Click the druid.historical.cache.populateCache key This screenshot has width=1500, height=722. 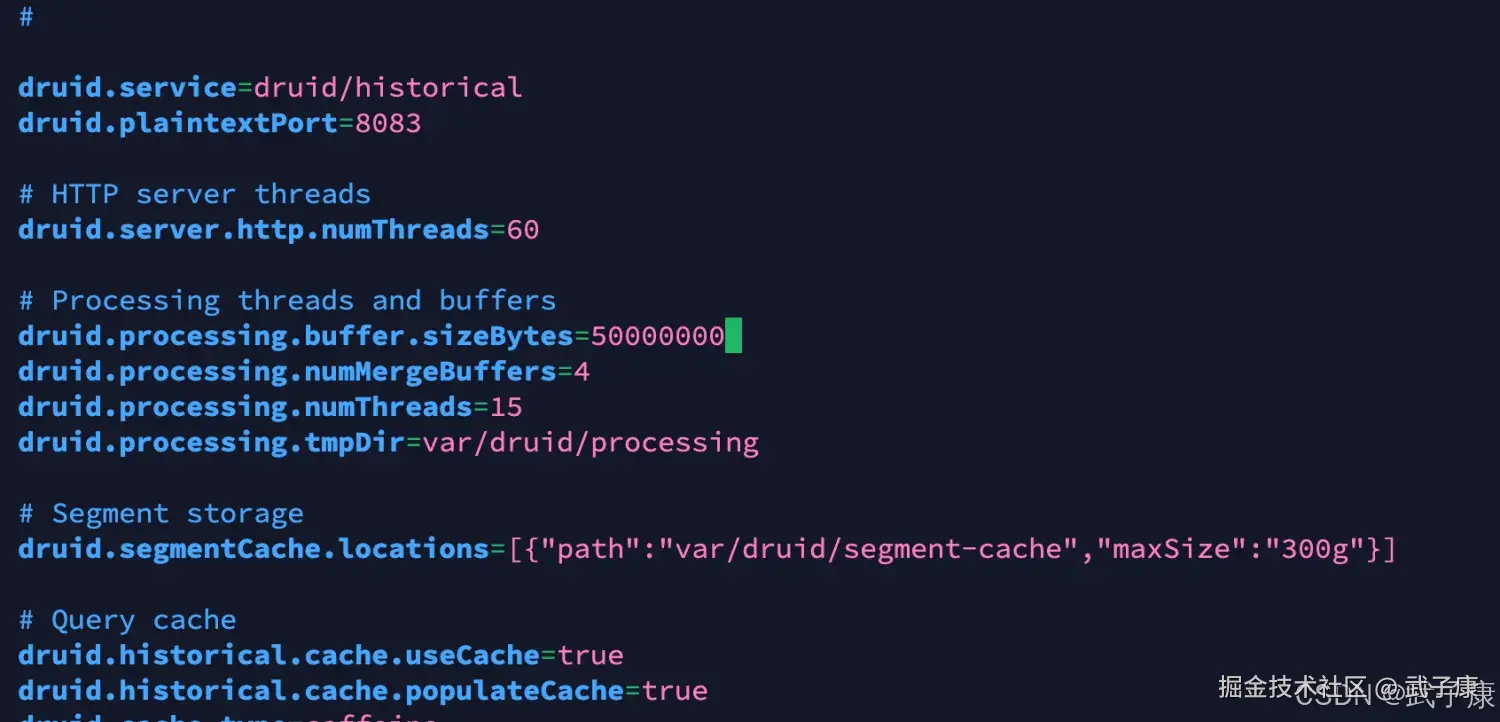point(320,691)
